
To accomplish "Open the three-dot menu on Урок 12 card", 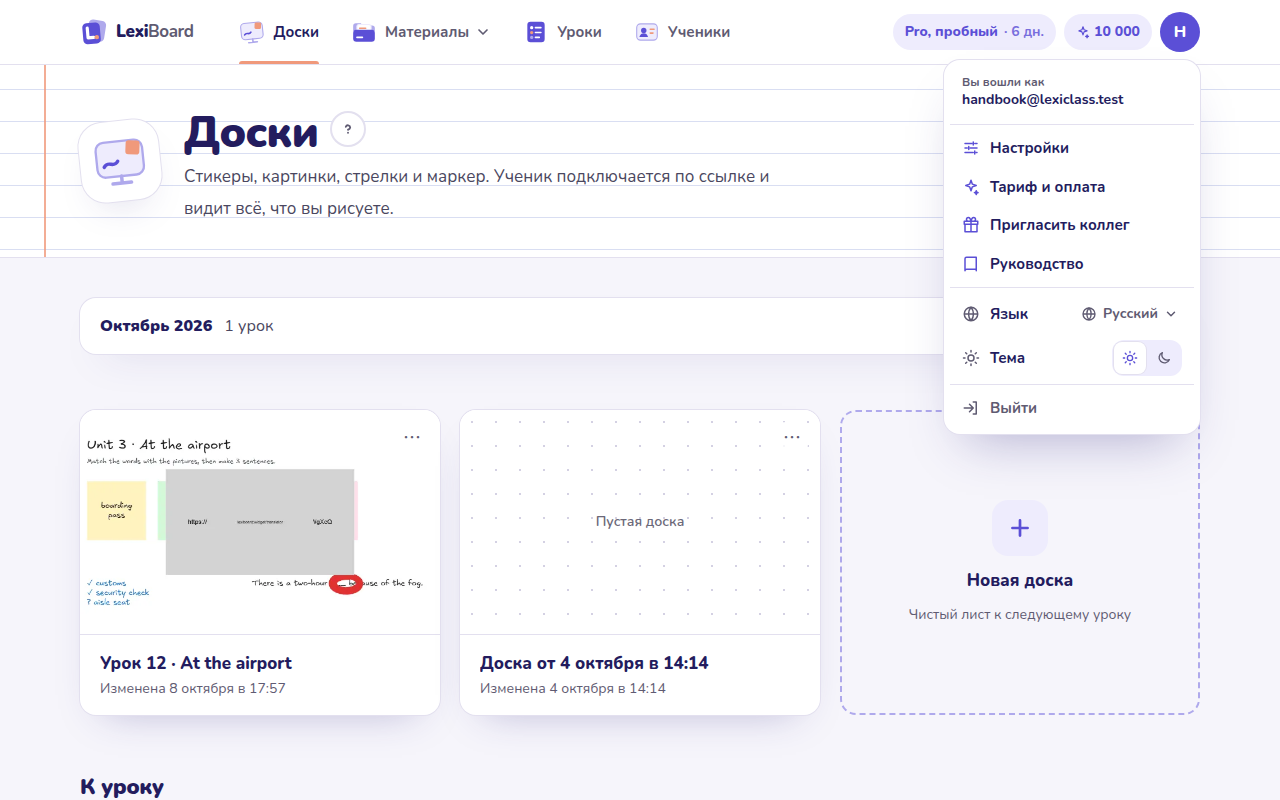I will (412, 437).
